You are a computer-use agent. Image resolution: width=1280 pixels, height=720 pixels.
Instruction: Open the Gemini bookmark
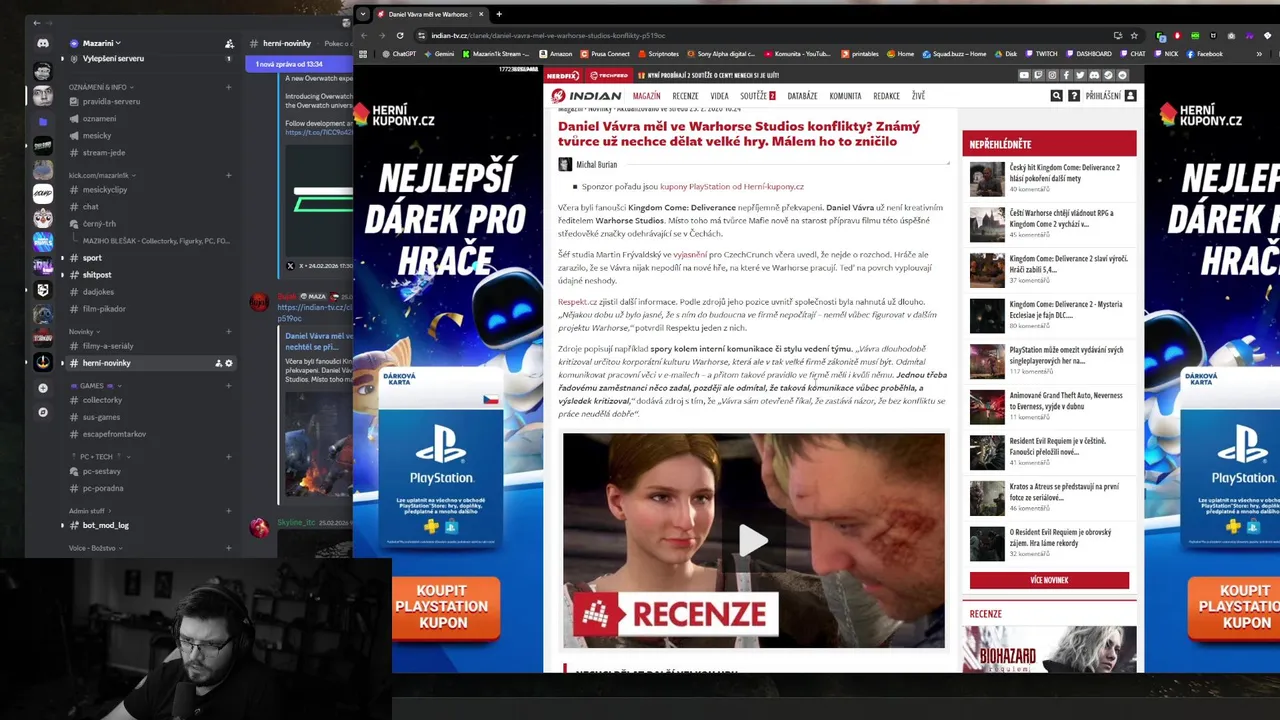click(439, 54)
